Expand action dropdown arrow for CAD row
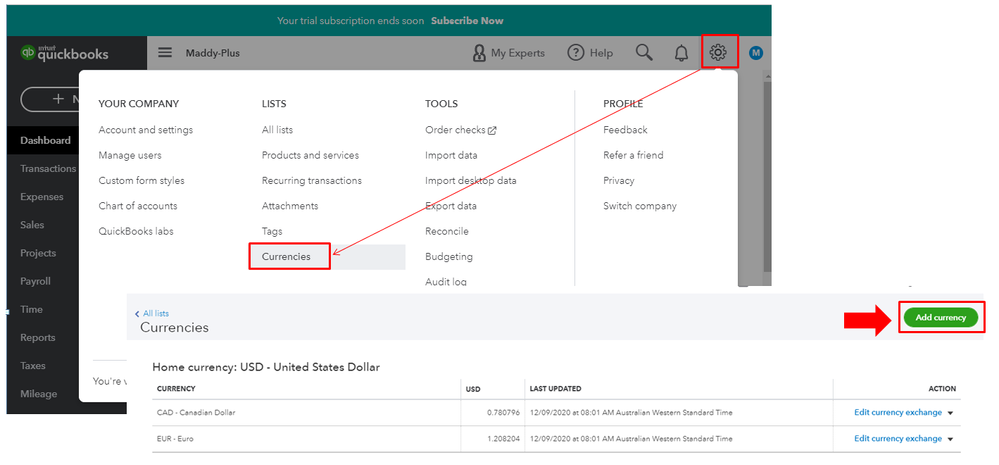This screenshot has height=465, width=999. [950, 413]
